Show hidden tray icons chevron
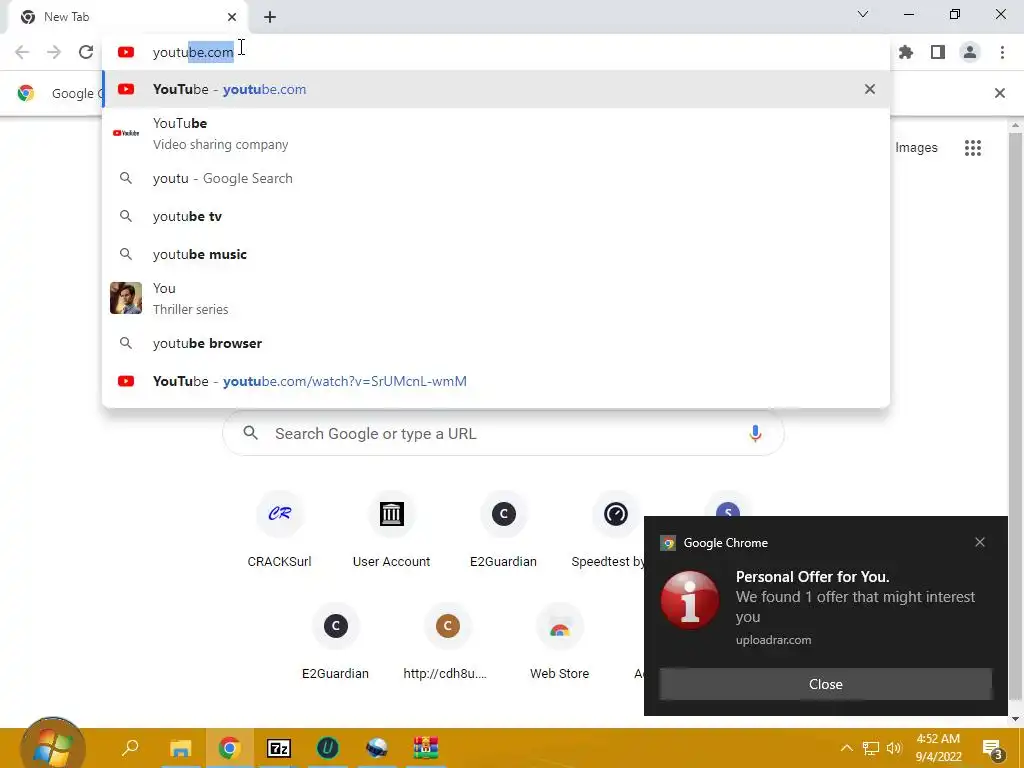The image size is (1024, 768). (x=846, y=748)
